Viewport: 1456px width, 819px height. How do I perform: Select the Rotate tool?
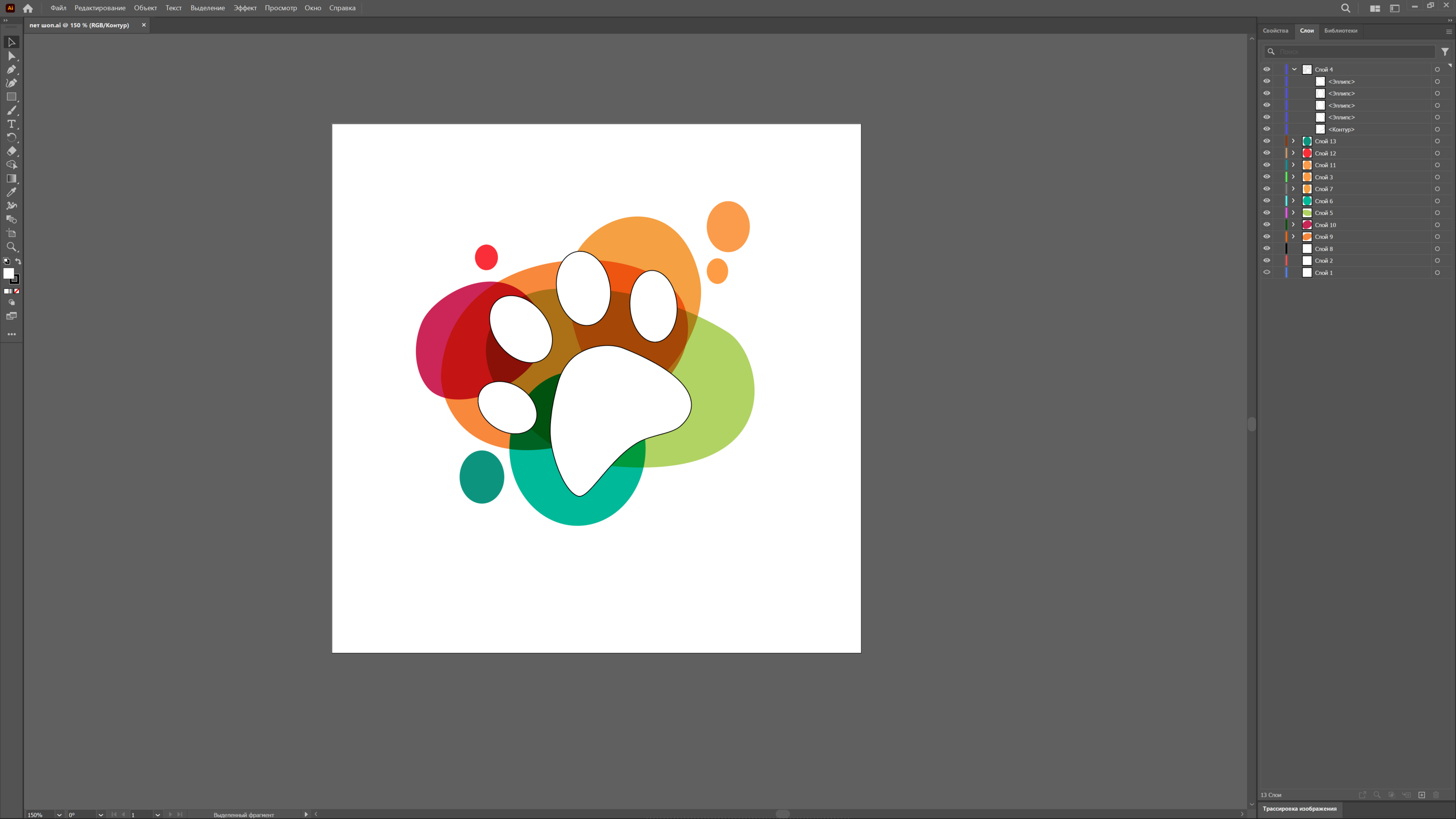[x=11, y=137]
